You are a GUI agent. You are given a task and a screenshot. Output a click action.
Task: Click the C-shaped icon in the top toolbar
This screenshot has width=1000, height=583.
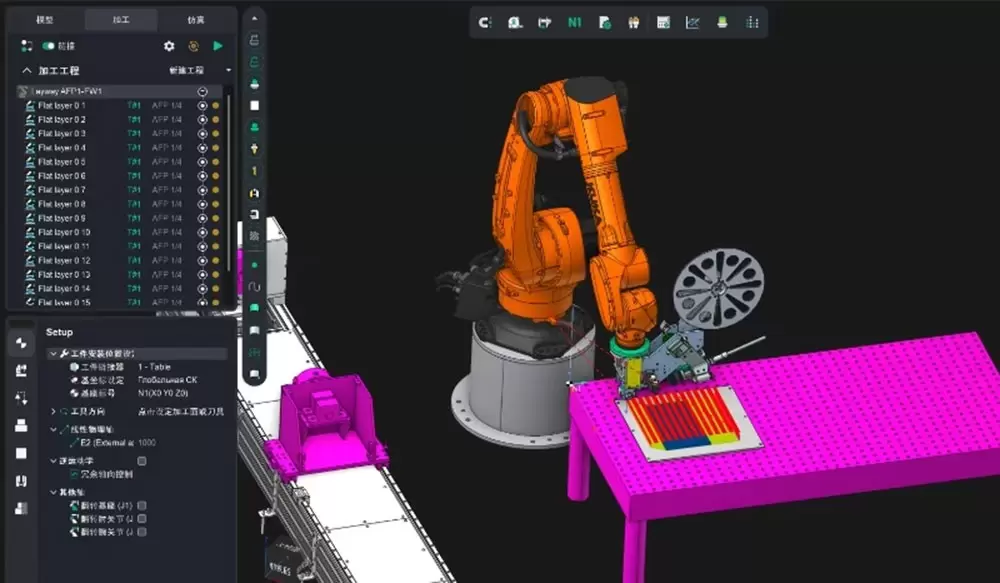pos(485,22)
